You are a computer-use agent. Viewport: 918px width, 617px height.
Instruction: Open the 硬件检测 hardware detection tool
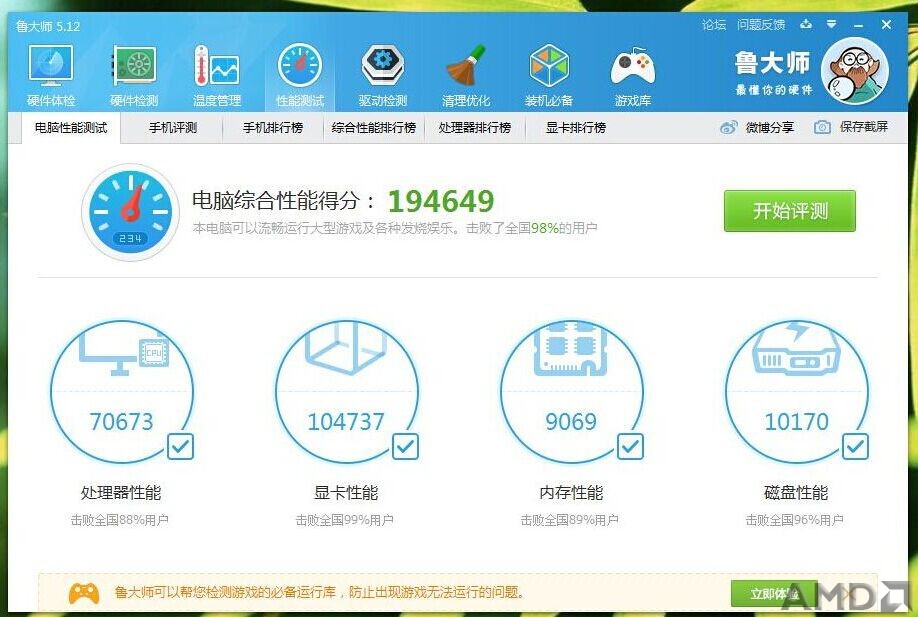(x=134, y=76)
